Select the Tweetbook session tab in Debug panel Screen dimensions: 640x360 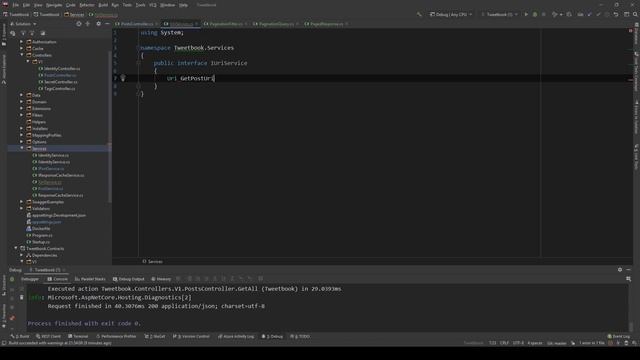click(46, 270)
